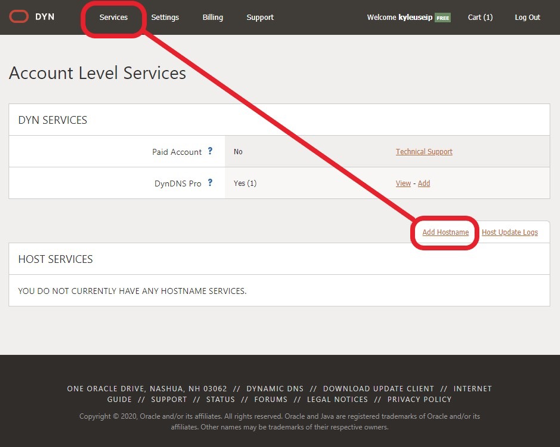Click the Technical Support link
560x447 pixels.
pyautogui.click(x=424, y=152)
